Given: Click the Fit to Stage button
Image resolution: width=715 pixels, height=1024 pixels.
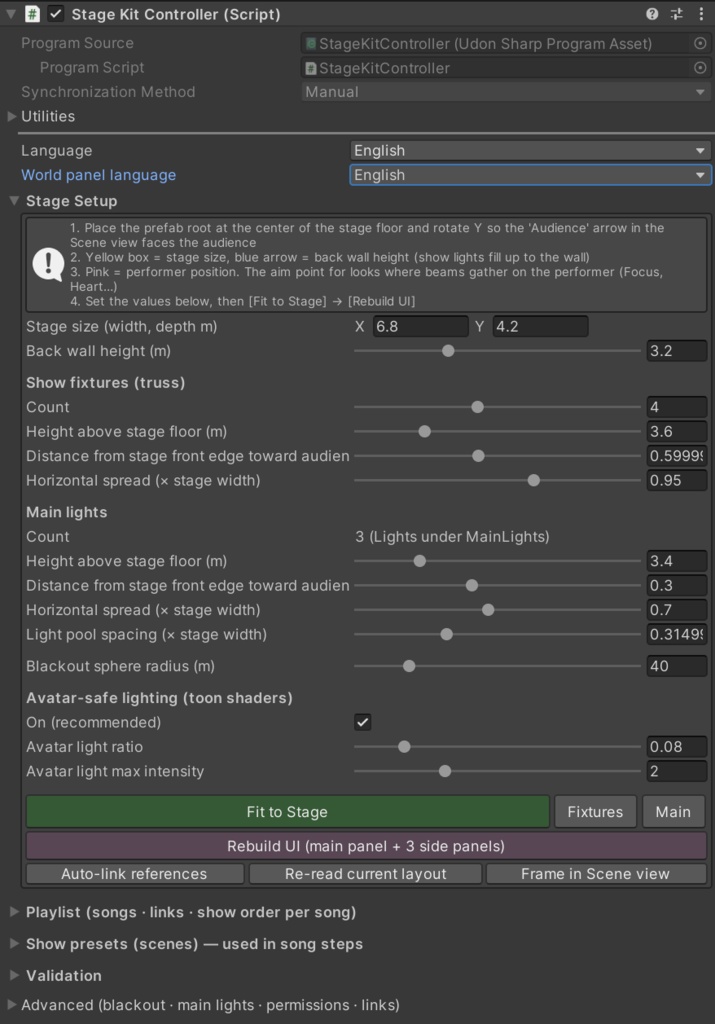Looking at the screenshot, I should pyautogui.click(x=287, y=812).
